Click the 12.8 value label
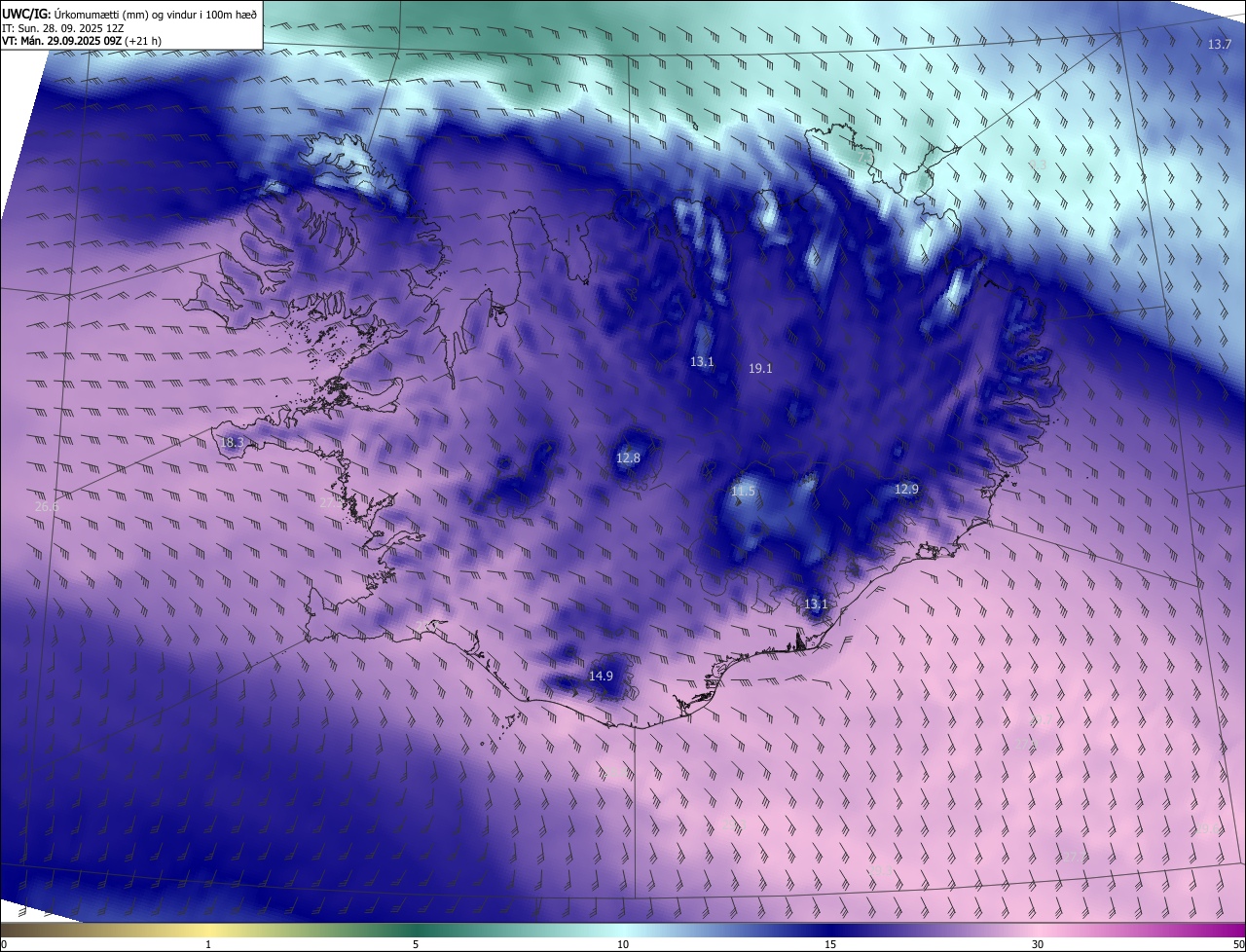 (x=628, y=458)
